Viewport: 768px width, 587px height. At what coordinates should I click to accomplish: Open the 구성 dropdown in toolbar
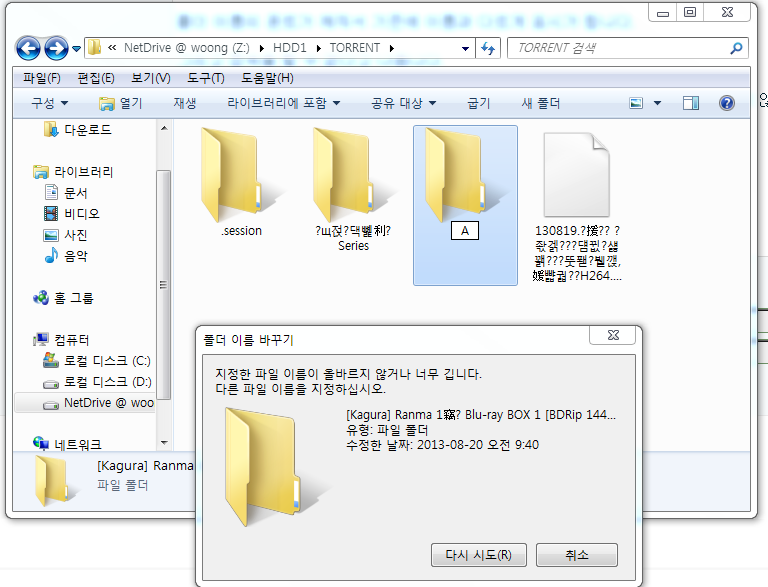(x=50, y=103)
